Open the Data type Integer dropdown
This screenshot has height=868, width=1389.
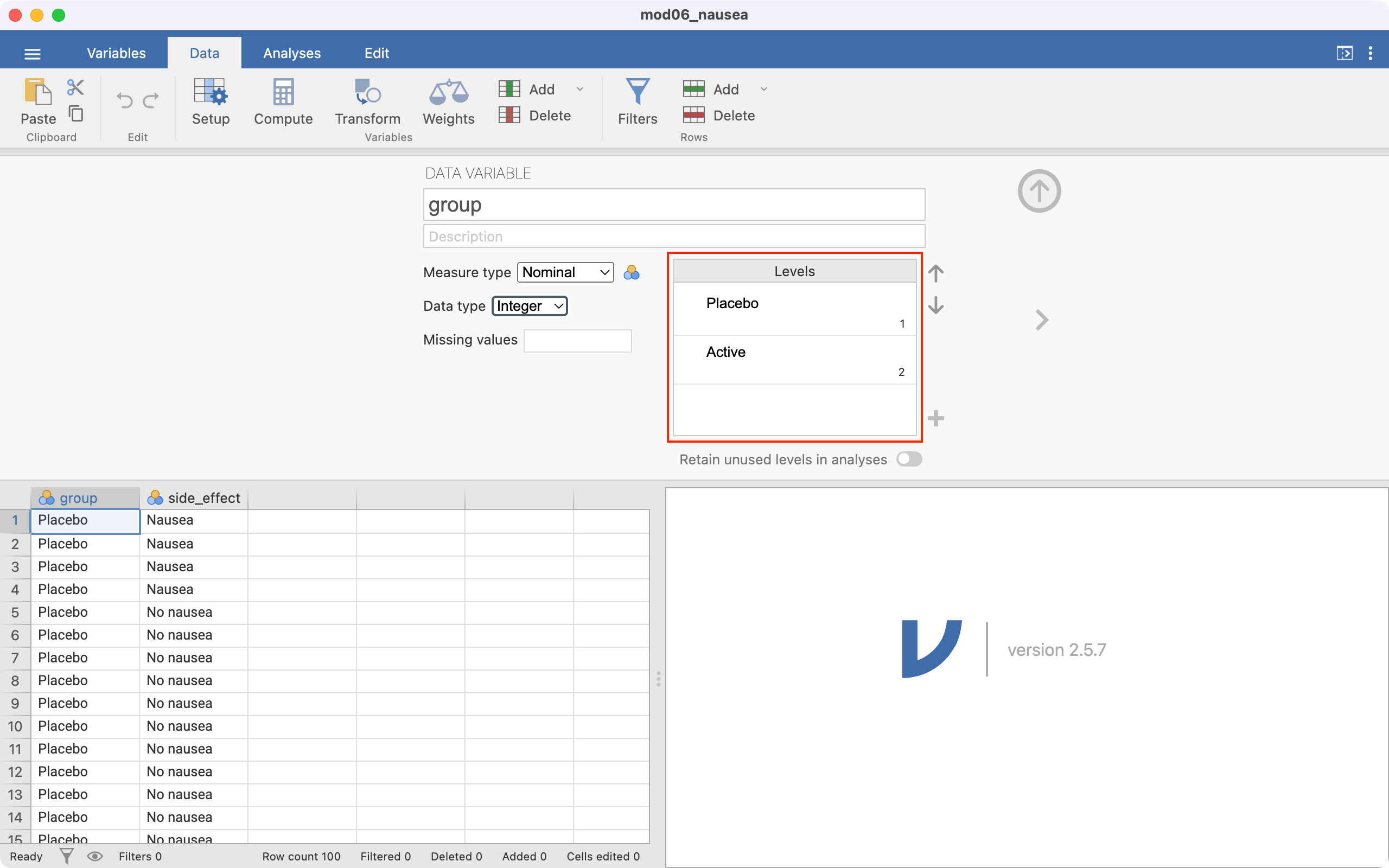529,306
